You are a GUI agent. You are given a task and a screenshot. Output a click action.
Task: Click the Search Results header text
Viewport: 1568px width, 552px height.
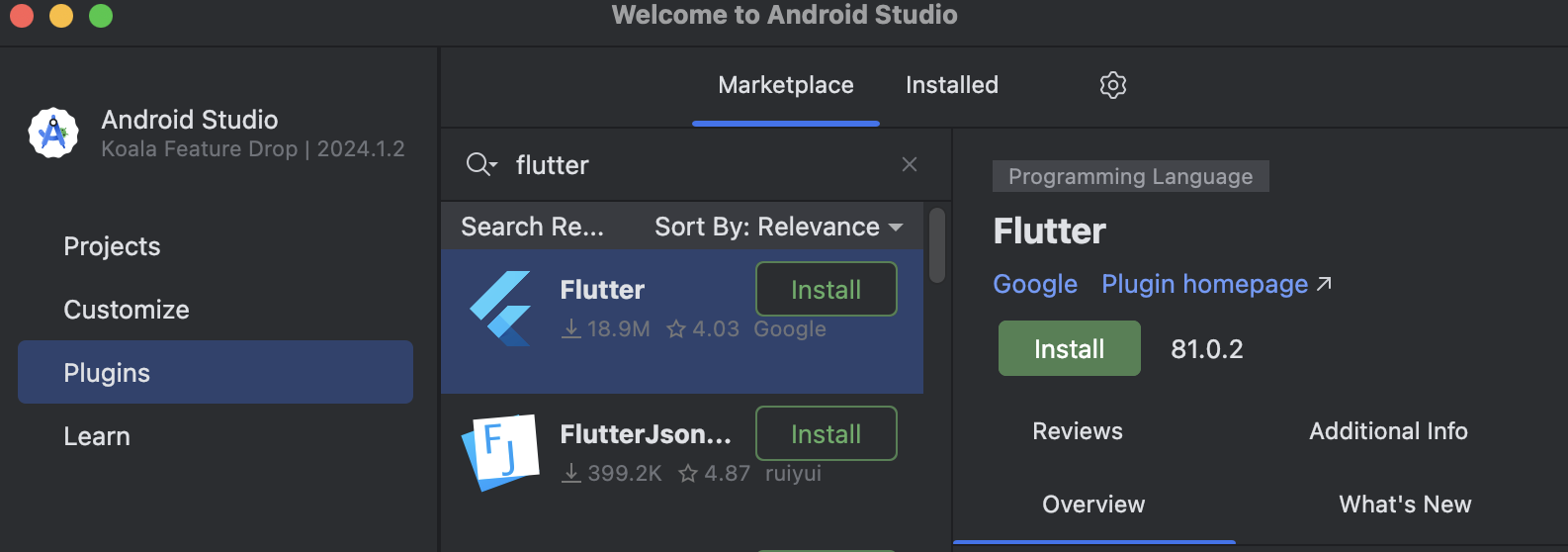tap(532, 227)
